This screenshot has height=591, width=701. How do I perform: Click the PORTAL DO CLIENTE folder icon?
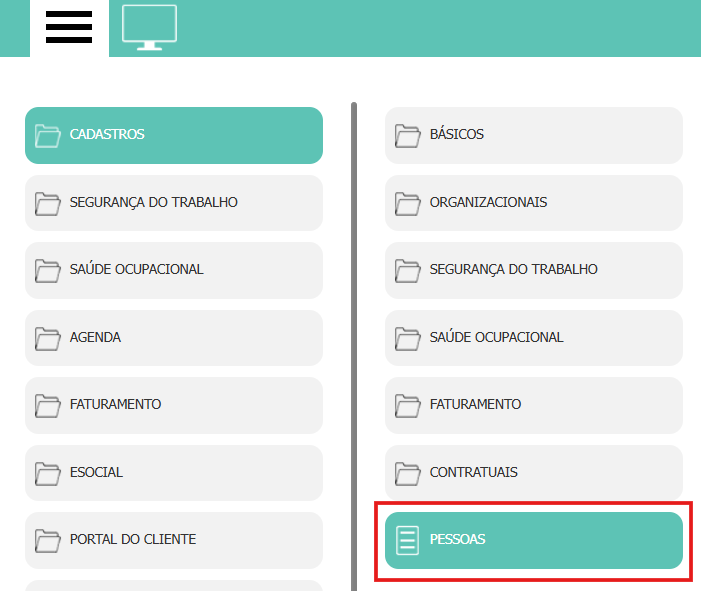pos(47,541)
